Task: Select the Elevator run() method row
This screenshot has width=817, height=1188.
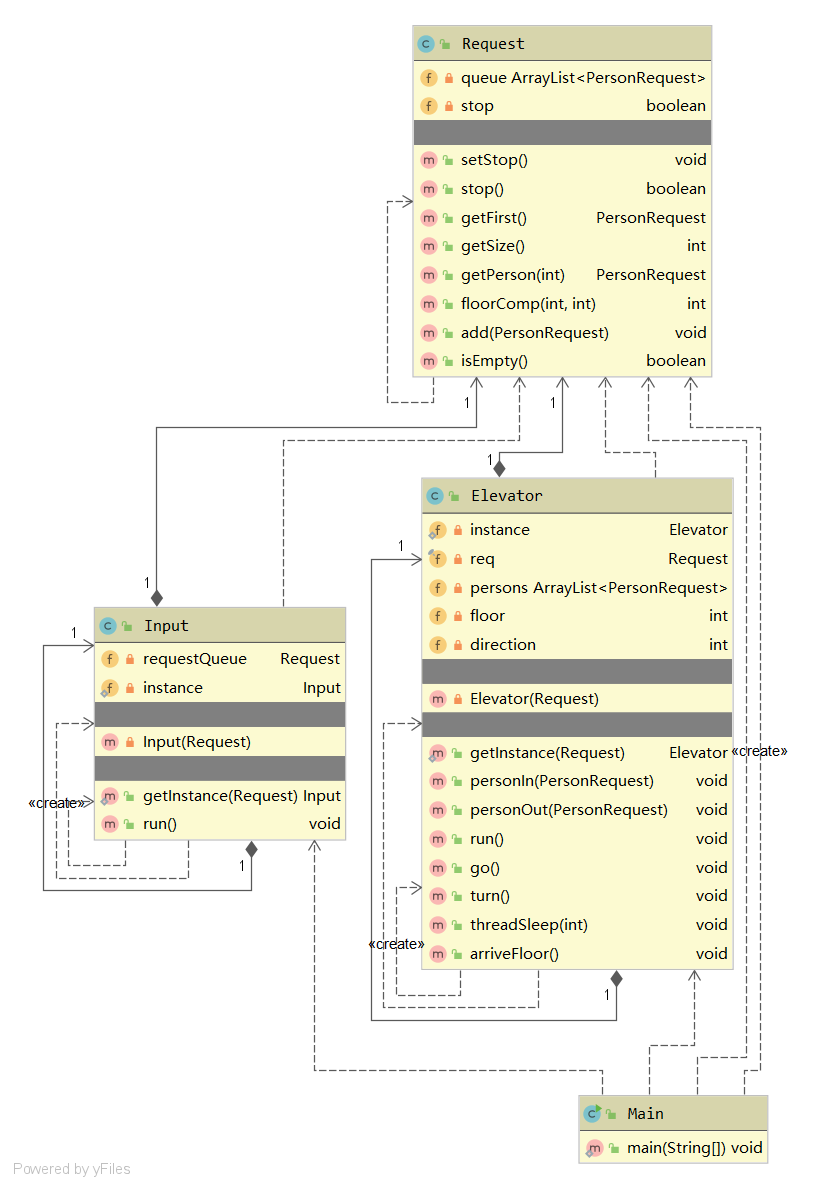Action: (x=577, y=839)
